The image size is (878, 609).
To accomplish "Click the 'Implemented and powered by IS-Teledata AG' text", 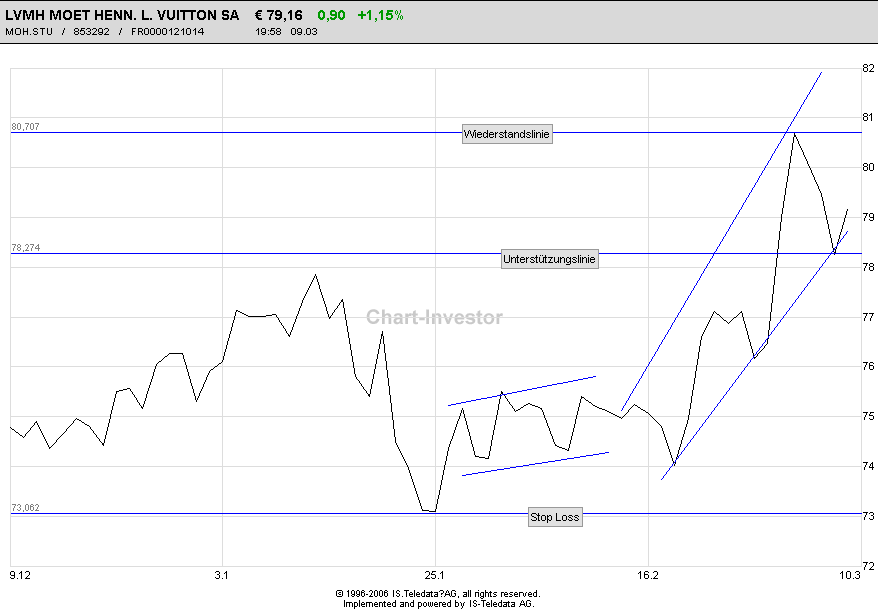I will (438, 603).
